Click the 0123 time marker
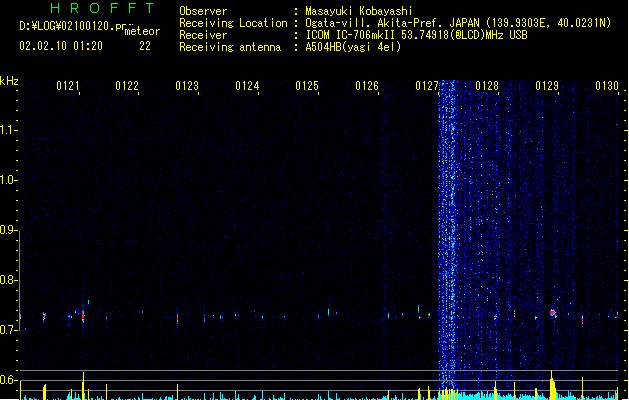This screenshot has height=400, width=629. (x=187, y=85)
